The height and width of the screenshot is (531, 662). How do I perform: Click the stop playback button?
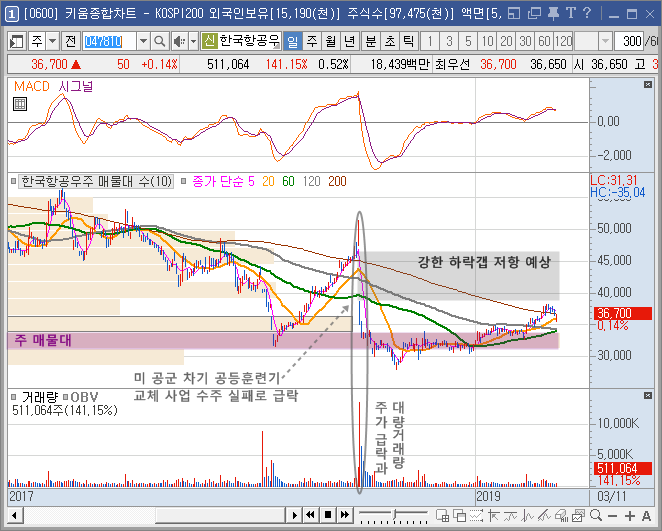(328, 515)
